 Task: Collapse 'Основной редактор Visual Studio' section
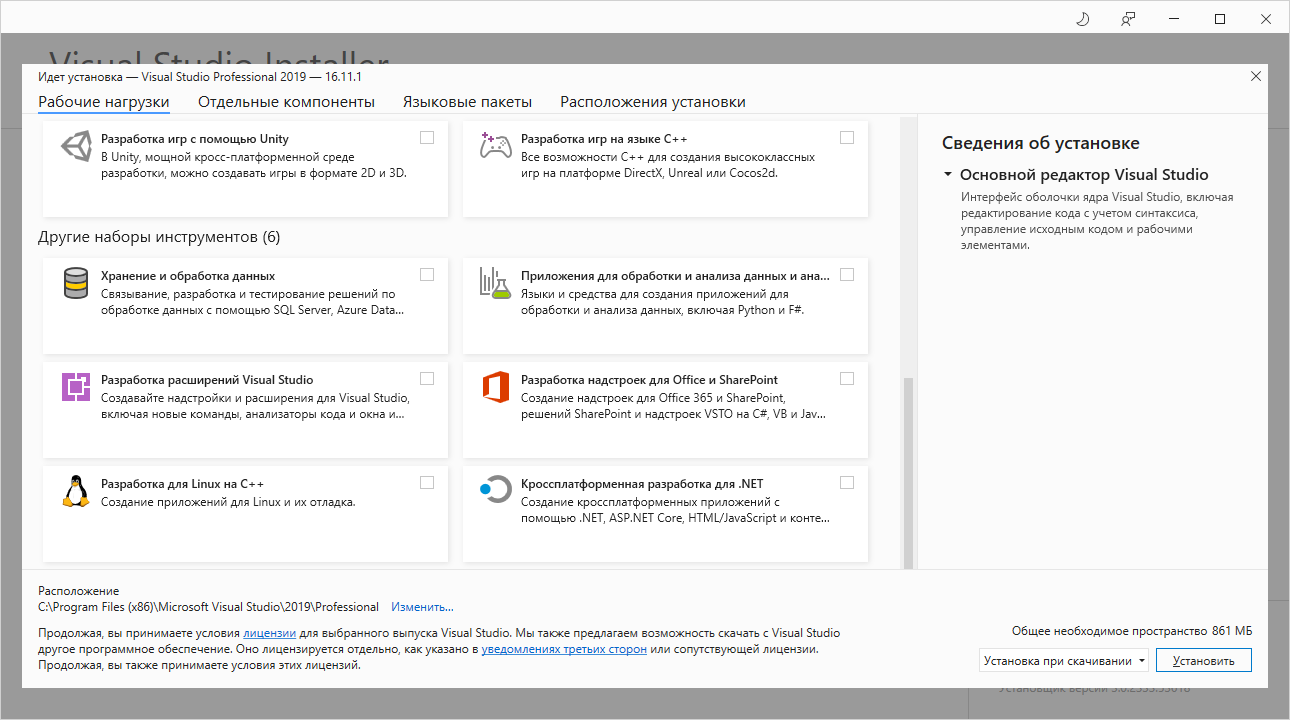[947, 174]
